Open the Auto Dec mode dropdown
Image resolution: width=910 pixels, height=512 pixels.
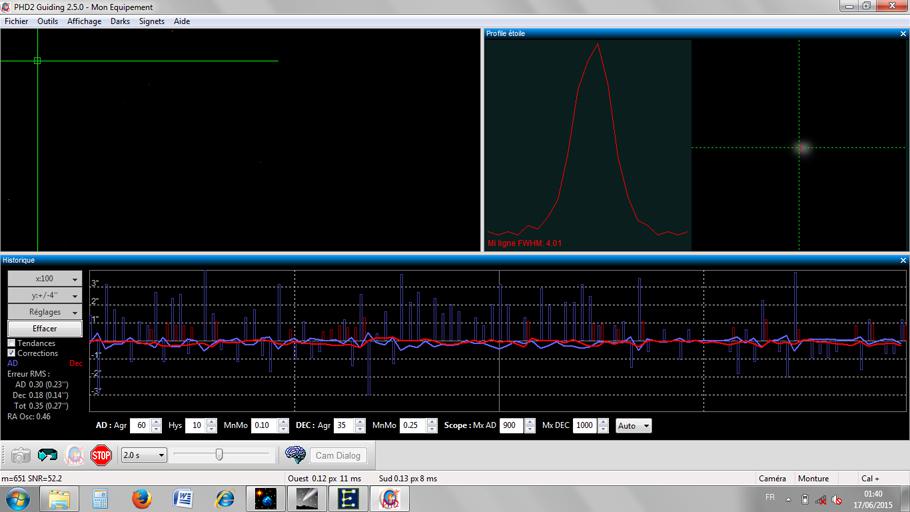click(633, 426)
